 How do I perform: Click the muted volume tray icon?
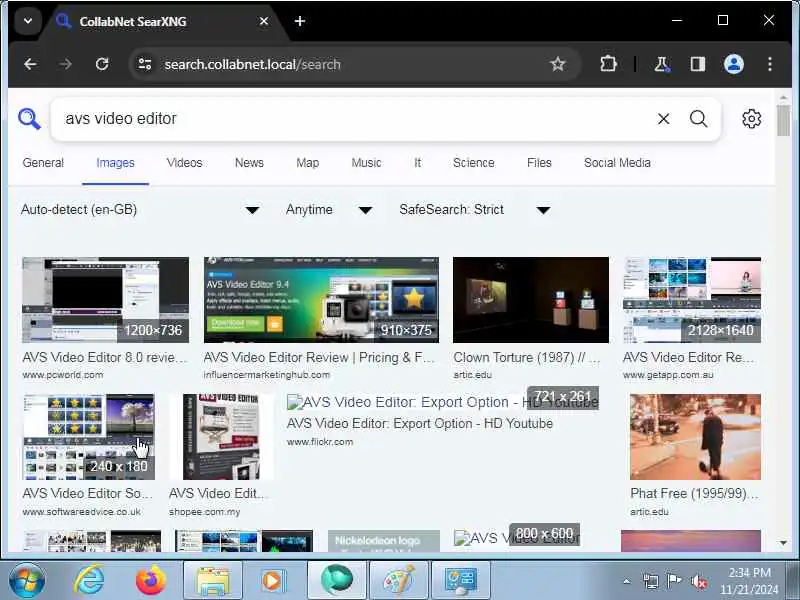[x=698, y=581]
